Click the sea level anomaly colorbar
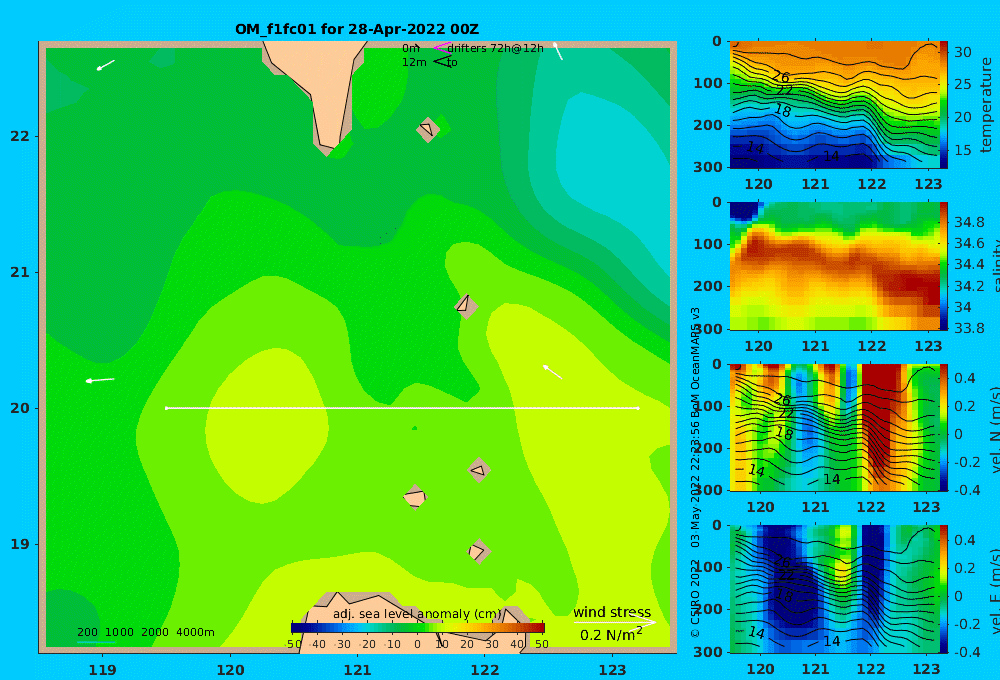1000x680 pixels. (x=418, y=628)
